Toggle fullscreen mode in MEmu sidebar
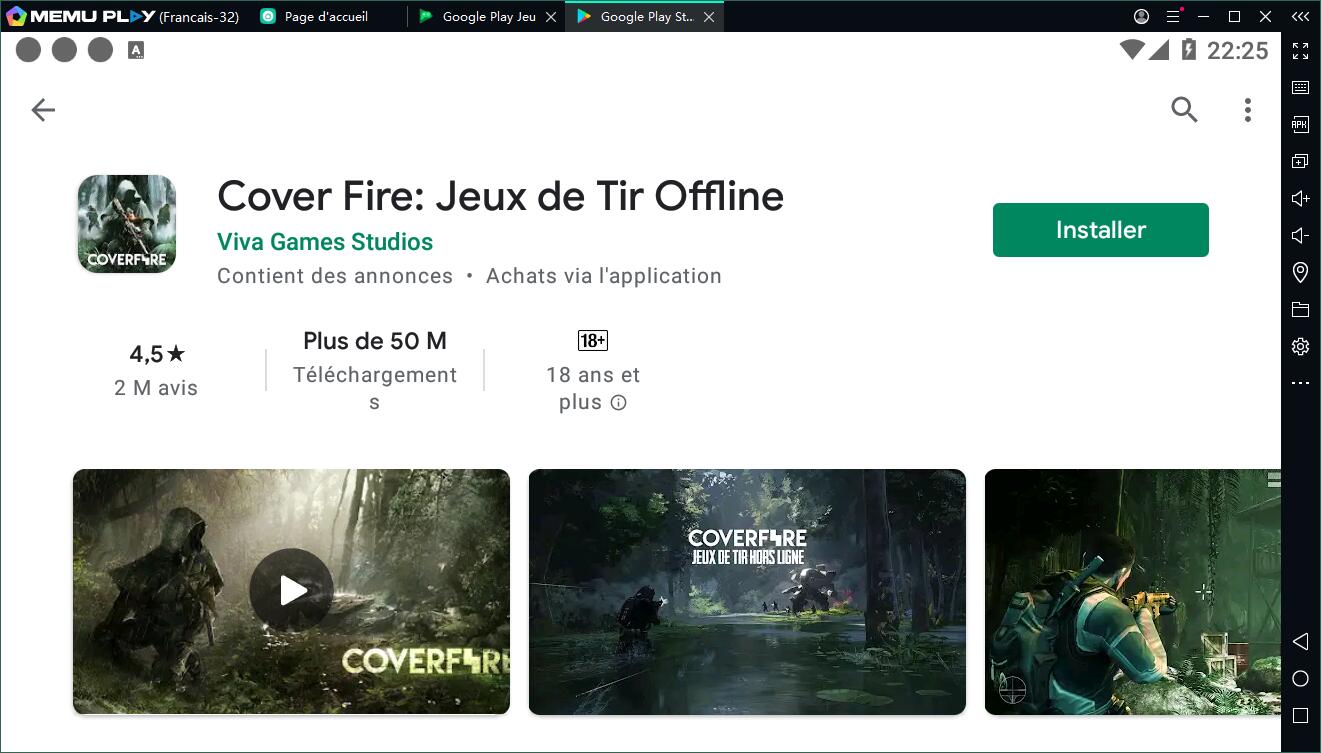1321x753 pixels. coord(1300,51)
